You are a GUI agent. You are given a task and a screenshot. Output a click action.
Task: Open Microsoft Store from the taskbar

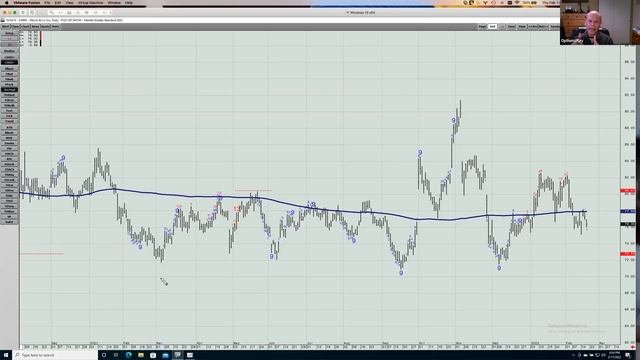pos(153,355)
